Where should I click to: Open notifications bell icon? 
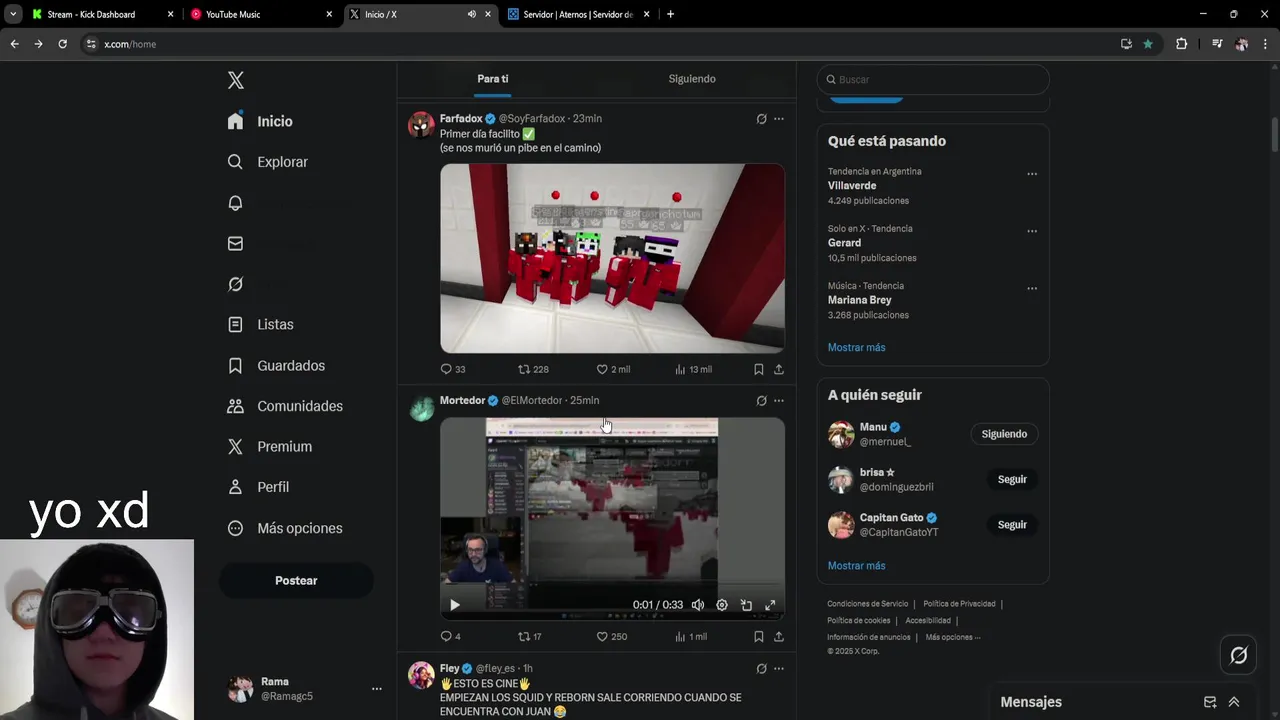pos(235,203)
